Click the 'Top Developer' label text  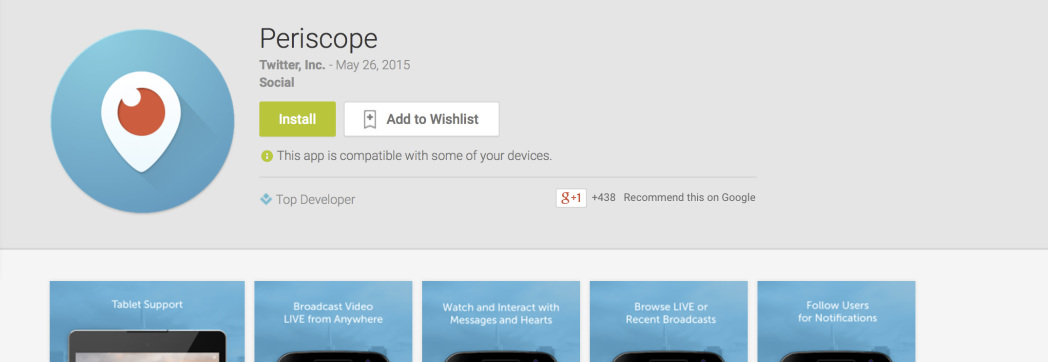point(315,199)
